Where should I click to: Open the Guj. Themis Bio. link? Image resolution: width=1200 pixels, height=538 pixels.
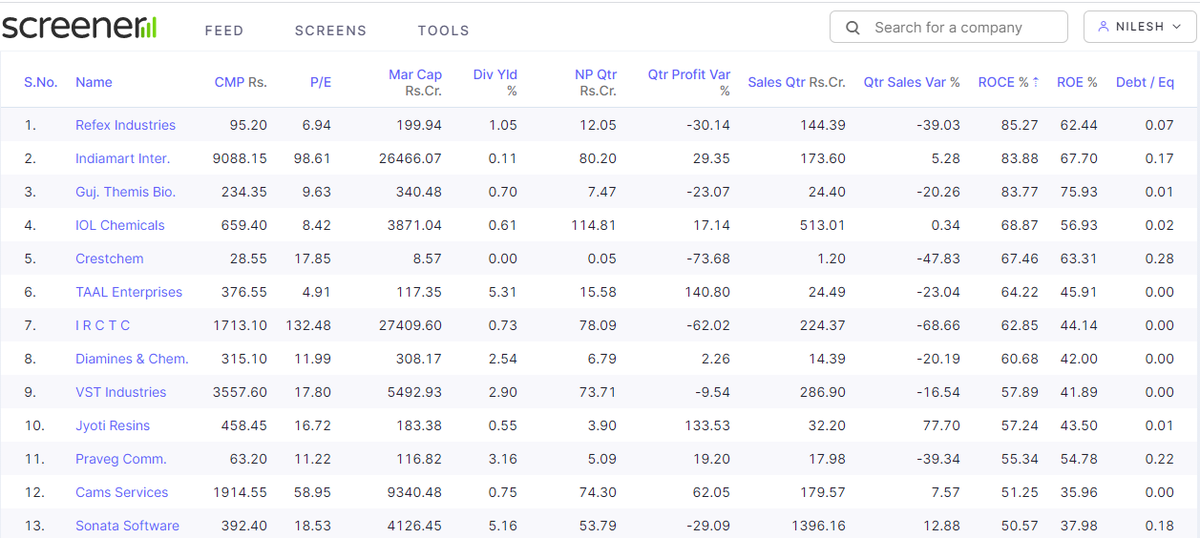click(x=125, y=192)
